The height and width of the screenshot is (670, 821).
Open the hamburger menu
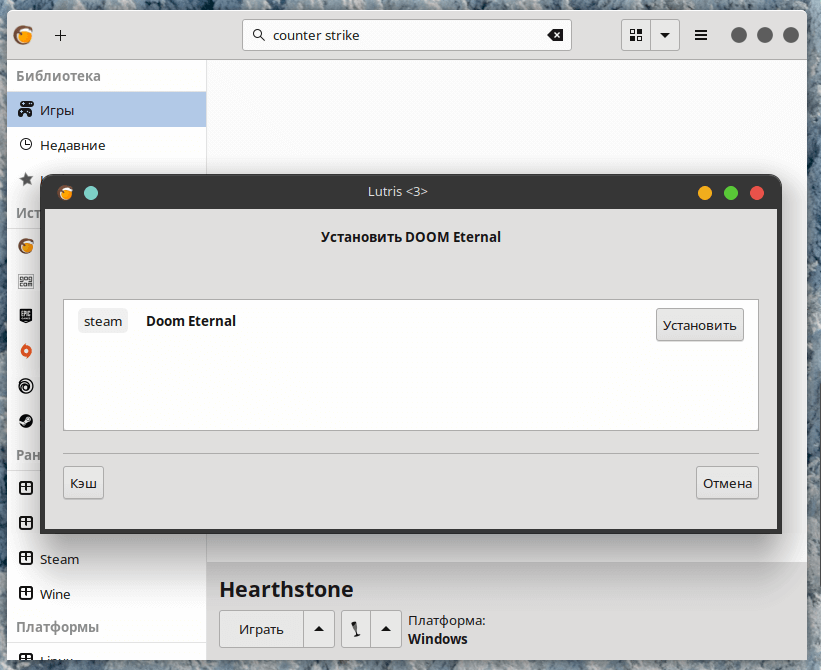[x=701, y=35]
